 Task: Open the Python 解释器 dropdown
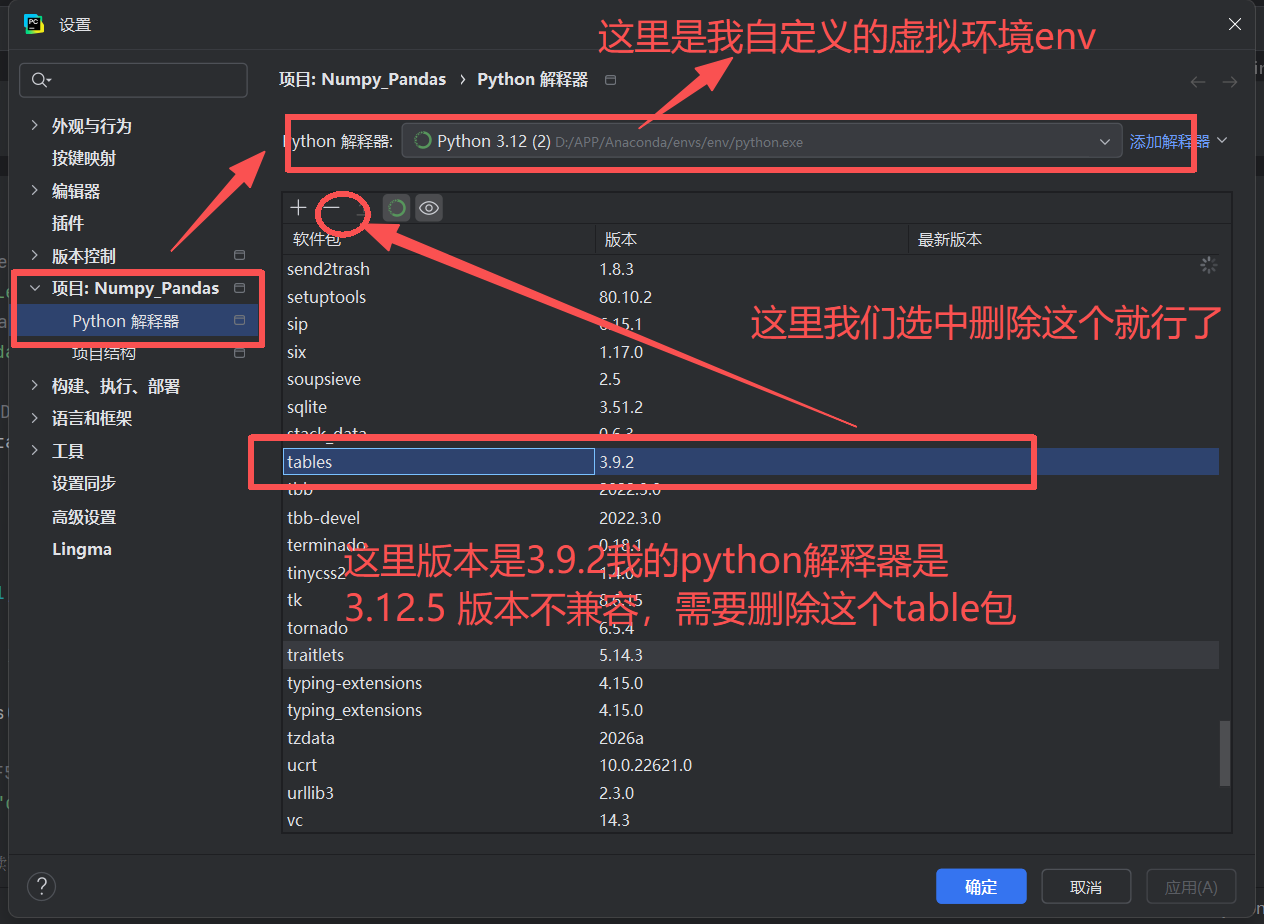click(761, 141)
